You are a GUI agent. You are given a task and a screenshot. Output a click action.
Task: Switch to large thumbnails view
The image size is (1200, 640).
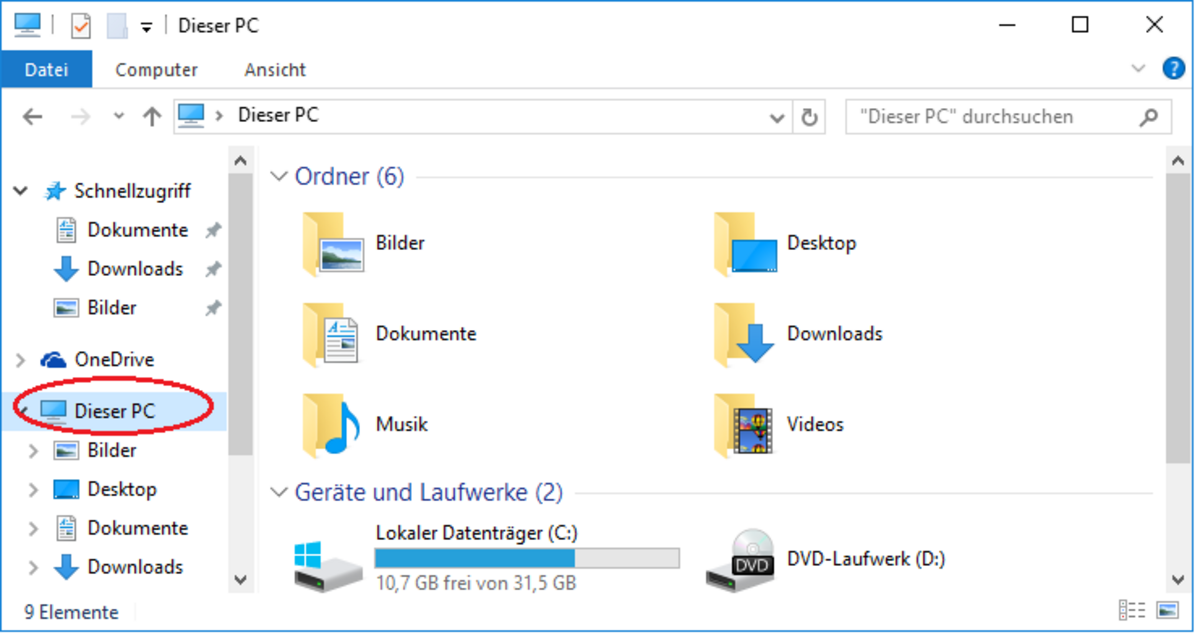1167,610
